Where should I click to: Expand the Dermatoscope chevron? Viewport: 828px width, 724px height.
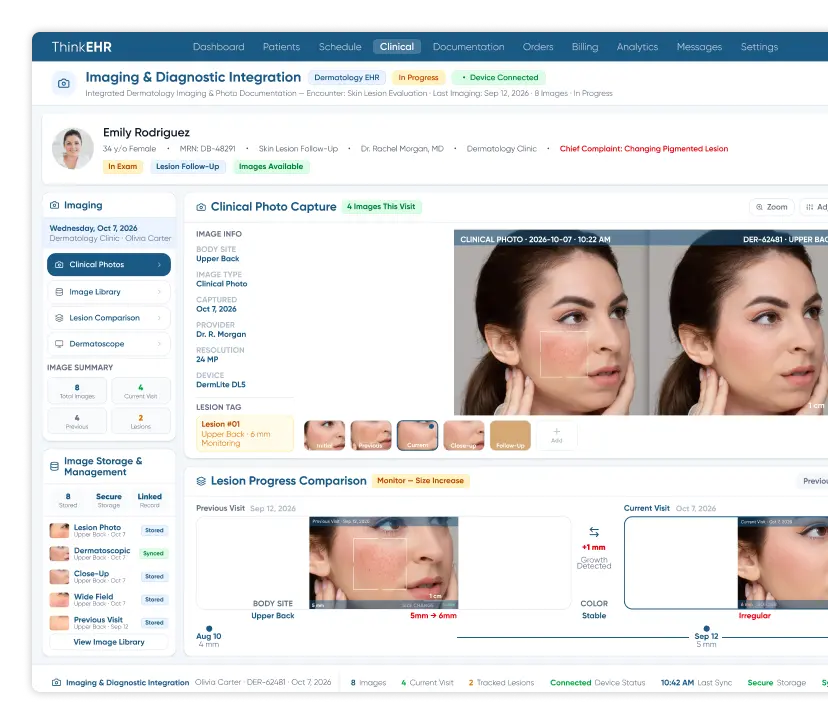[159, 344]
